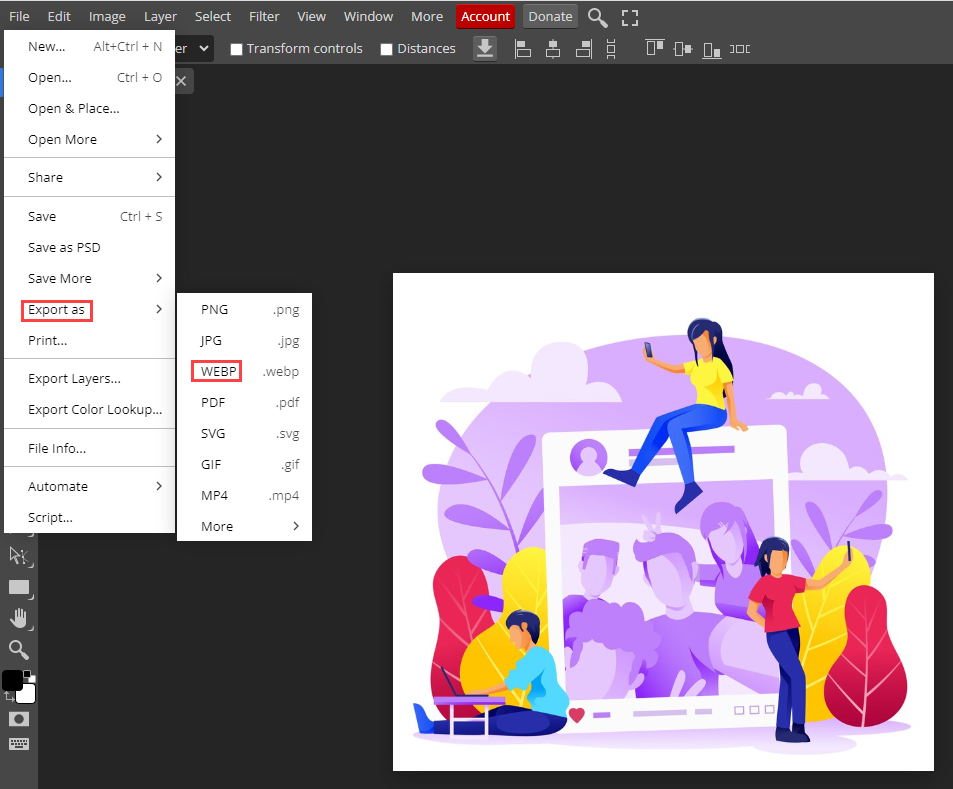The image size is (953, 789).
Task: Select the Path Select tool
Action: (x=19, y=556)
